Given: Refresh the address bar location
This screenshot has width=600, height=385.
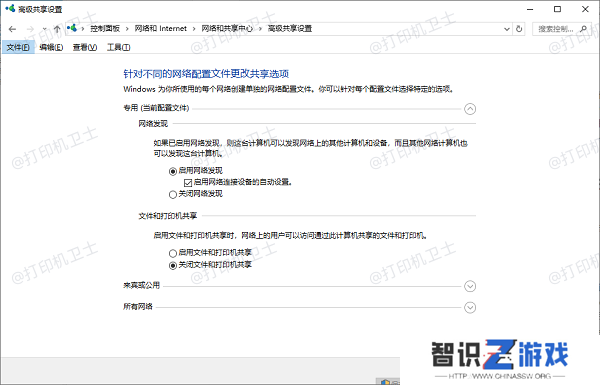Looking at the screenshot, I should [519, 29].
